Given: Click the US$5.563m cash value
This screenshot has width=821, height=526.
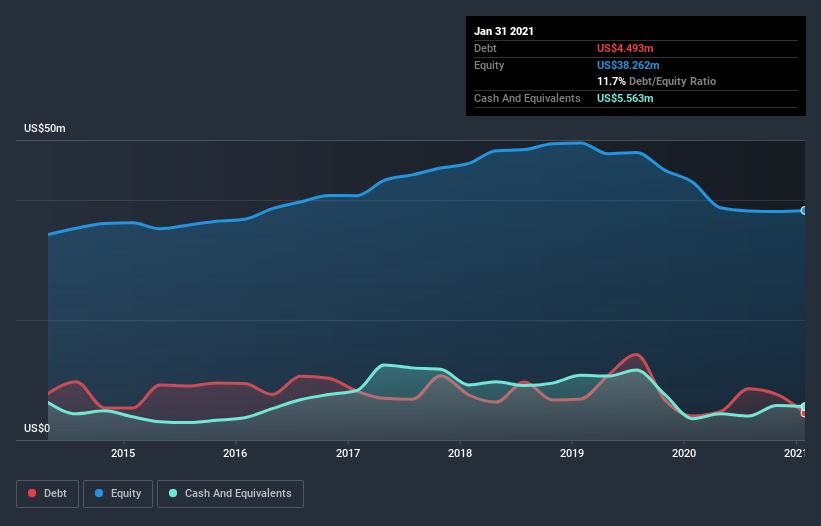Looking at the screenshot, I should coord(625,98).
